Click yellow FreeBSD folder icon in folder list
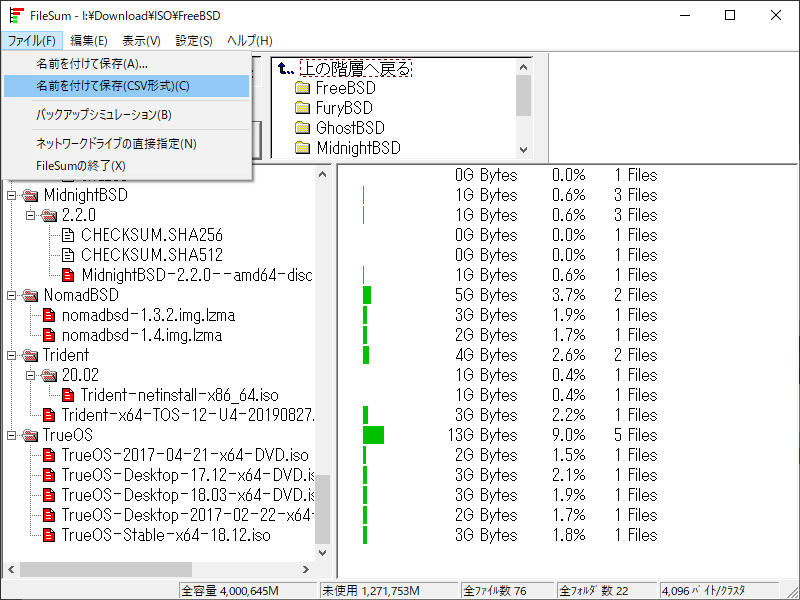The height and width of the screenshot is (600, 800). point(303,88)
